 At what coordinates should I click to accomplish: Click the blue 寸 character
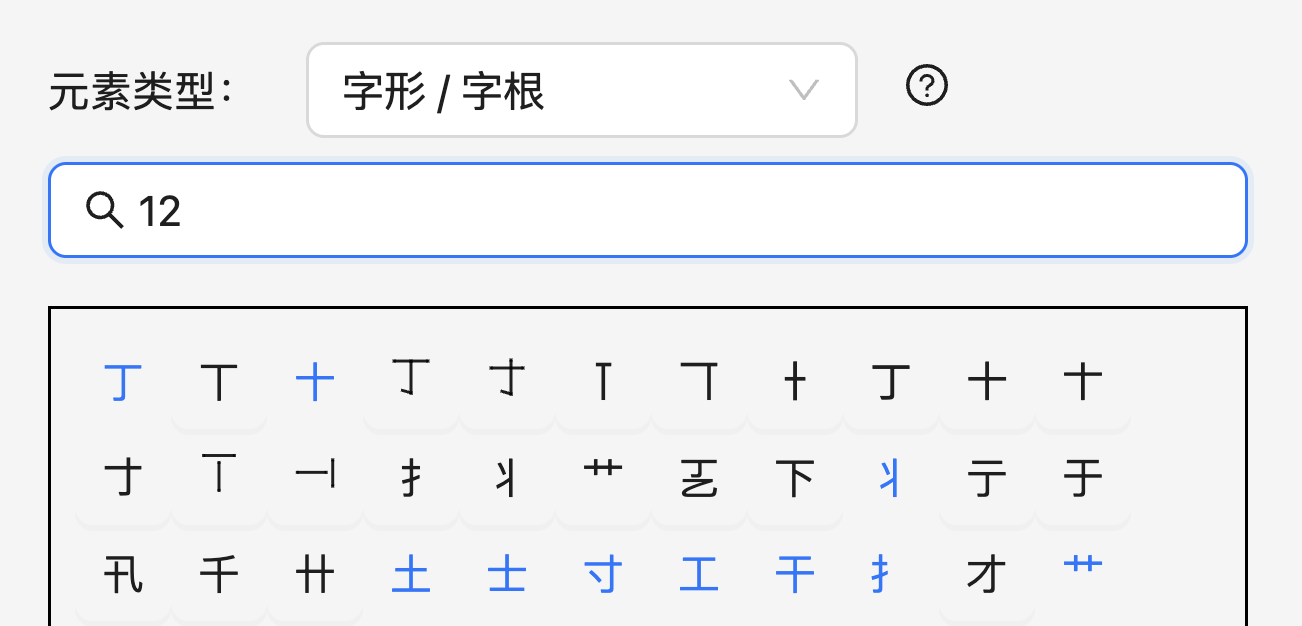(603, 575)
